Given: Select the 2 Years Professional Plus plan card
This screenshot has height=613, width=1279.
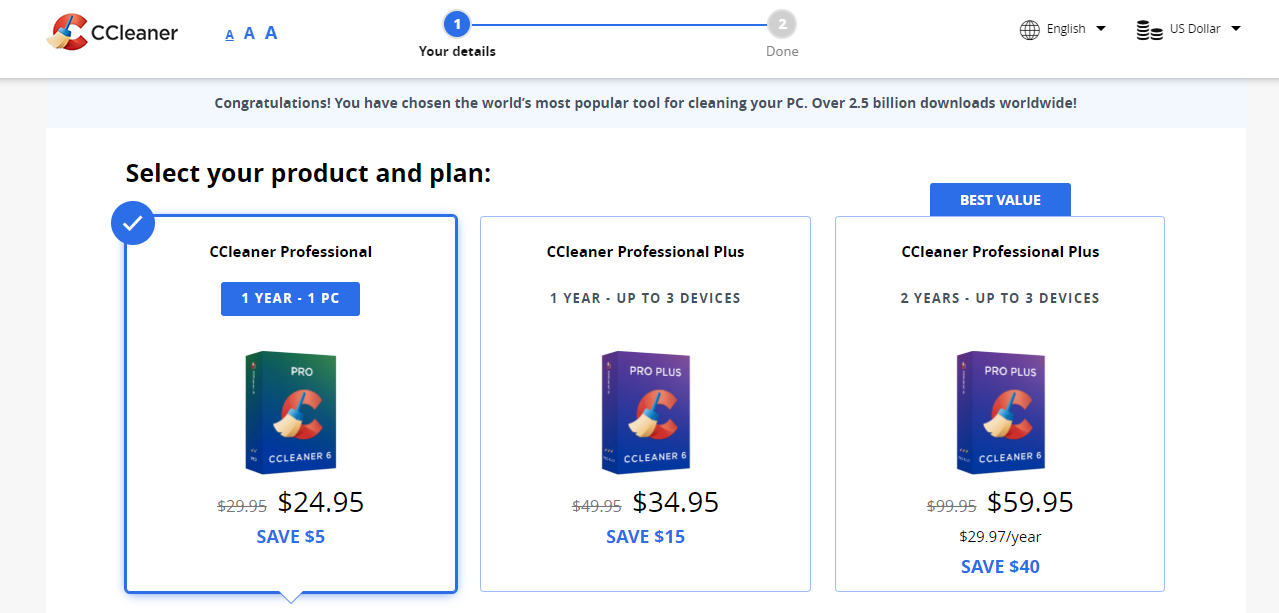Looking at the screenshot, I should 1000,404.
